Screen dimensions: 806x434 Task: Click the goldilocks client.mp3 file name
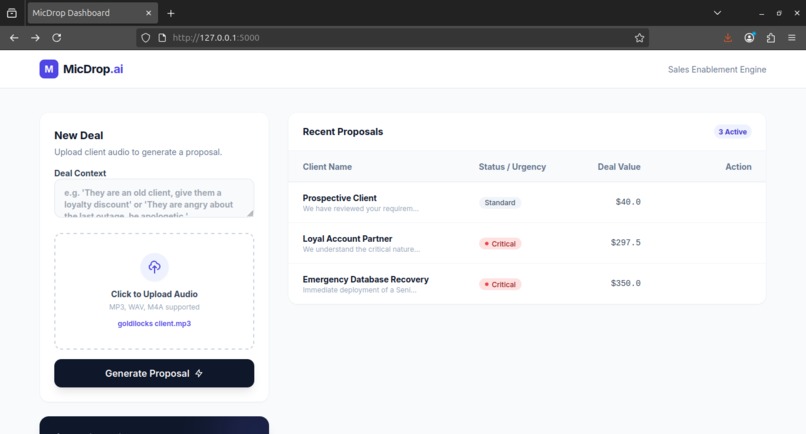[x=154, y=323]
